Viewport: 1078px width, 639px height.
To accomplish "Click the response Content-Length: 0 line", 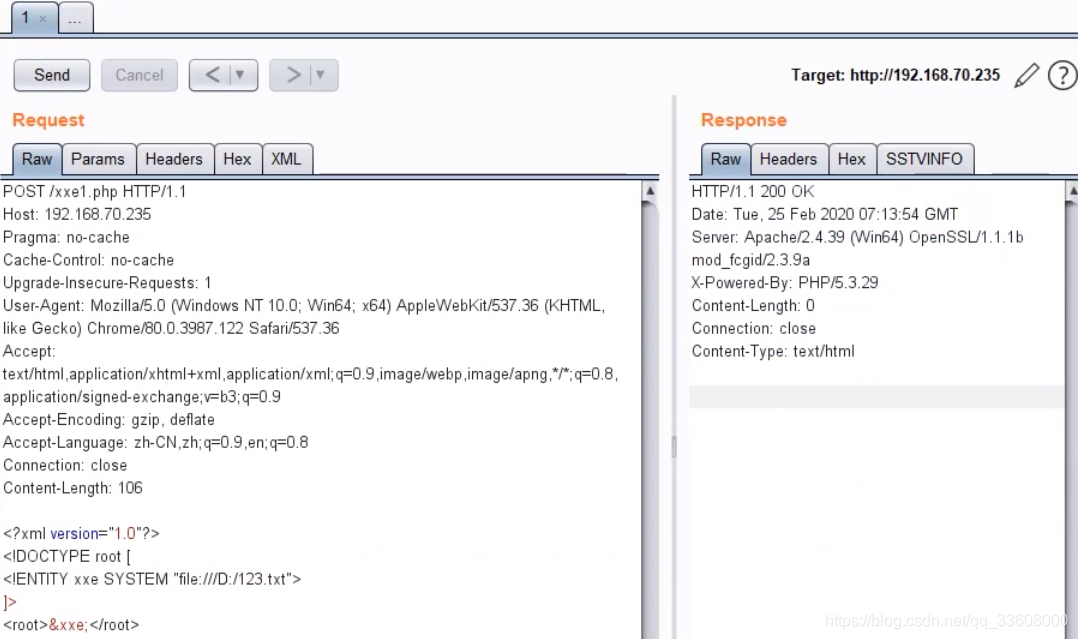I will [x=753, y=305].
